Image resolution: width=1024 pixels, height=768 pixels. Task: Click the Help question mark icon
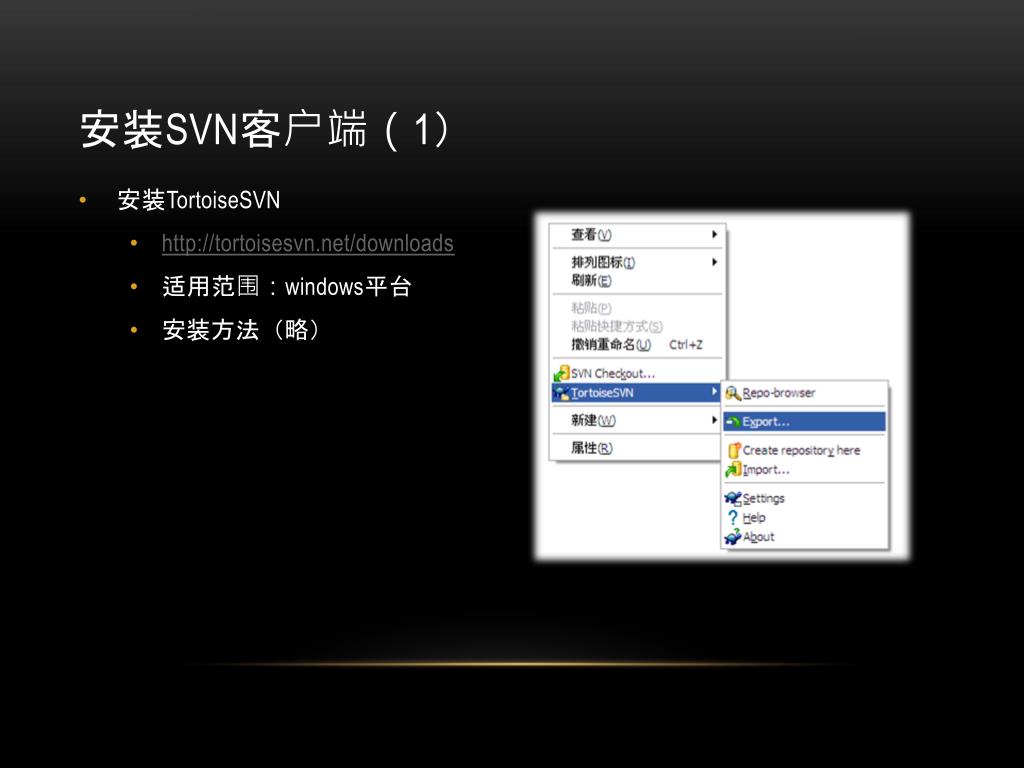733,517
